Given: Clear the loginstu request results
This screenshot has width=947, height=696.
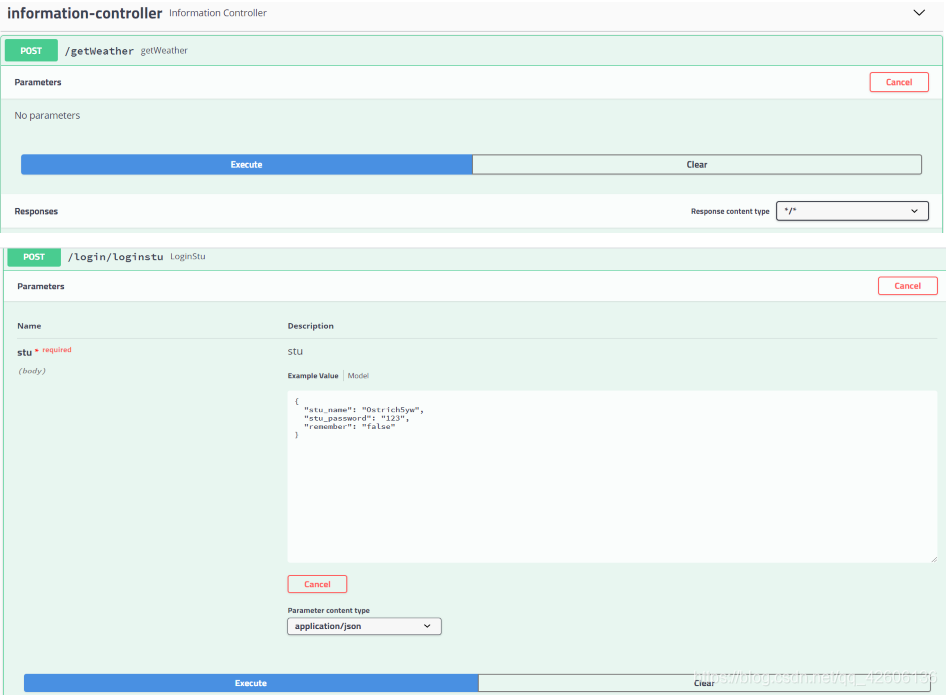Looking at the screenshot, I should click(x=704, y=683).
